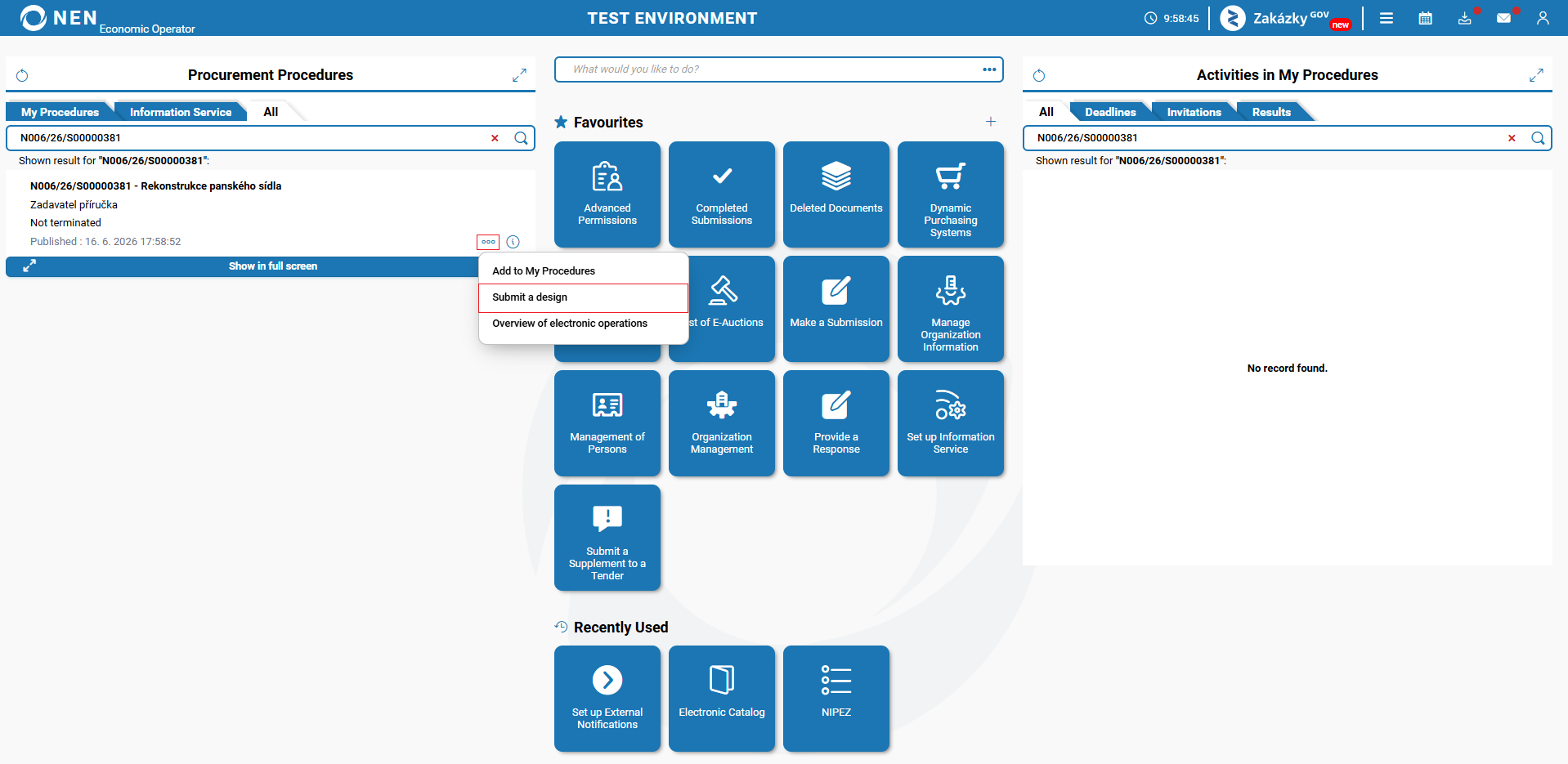
Task: Open Organization Management tile
Action: click(x=722, y=423)
